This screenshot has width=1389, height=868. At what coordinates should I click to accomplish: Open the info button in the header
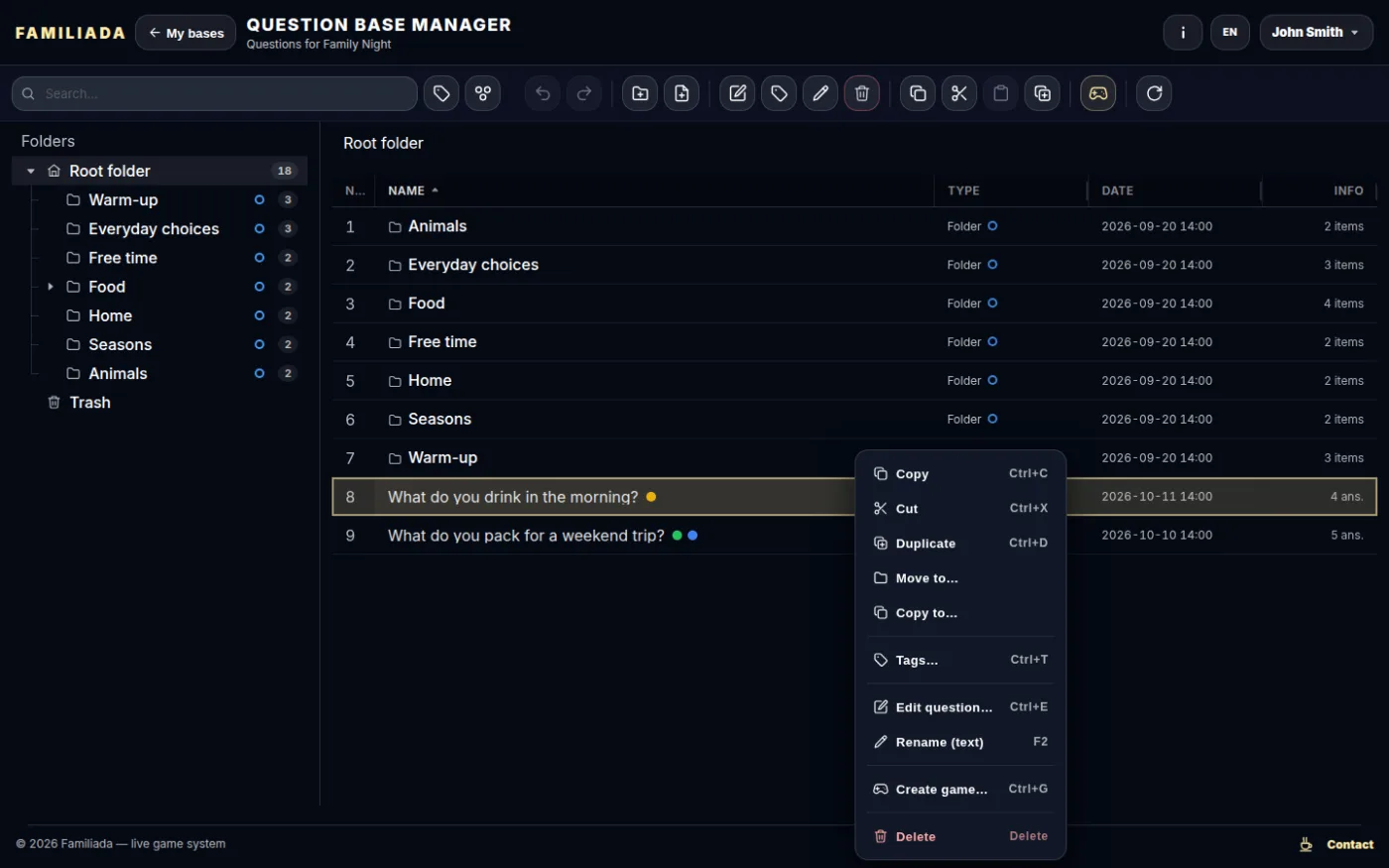(1183, 33)
